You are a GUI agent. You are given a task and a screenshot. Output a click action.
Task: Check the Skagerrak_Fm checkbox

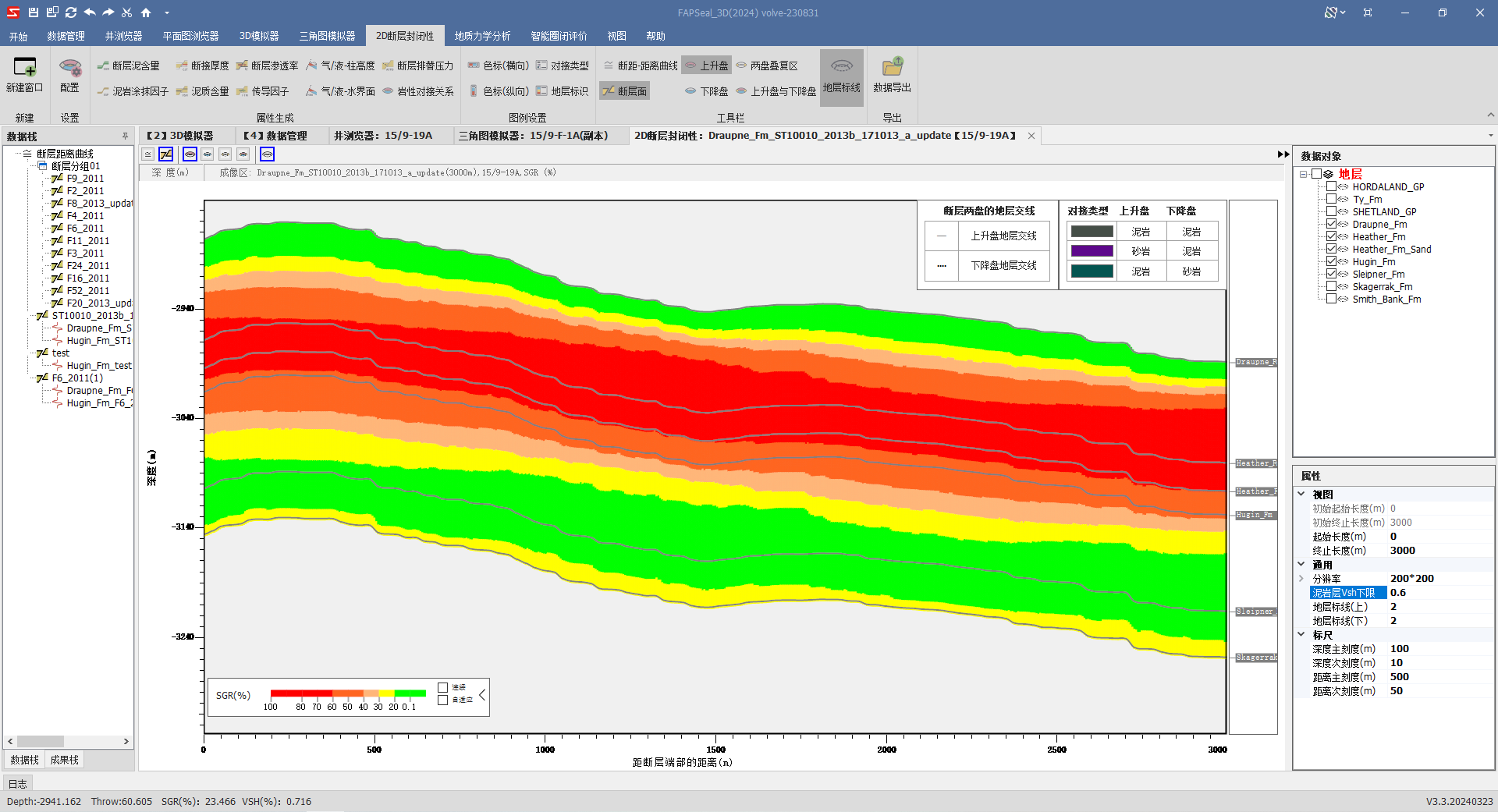1332,286
